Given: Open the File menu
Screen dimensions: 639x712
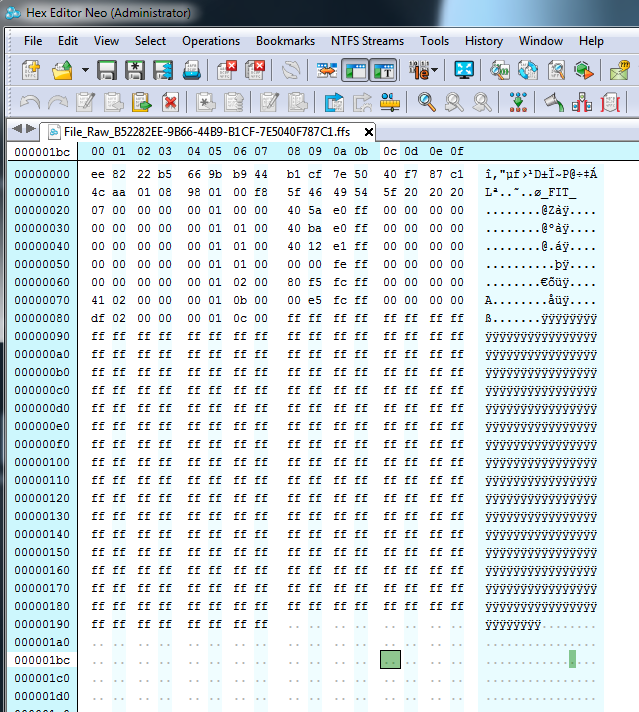Looking at the screenshot, I should 33,41.
